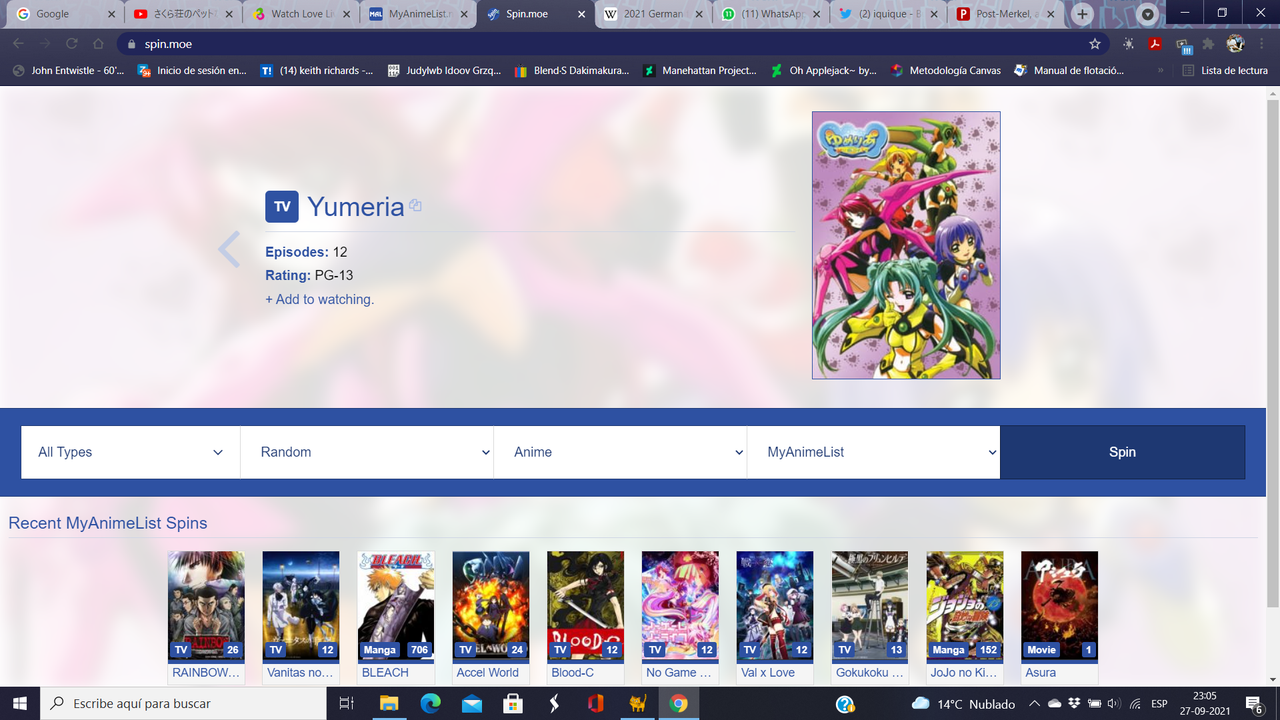Viewport: 1280px width, 720px height.
Task: Open John Entwistle bookmark
Action: click(68, 71)
